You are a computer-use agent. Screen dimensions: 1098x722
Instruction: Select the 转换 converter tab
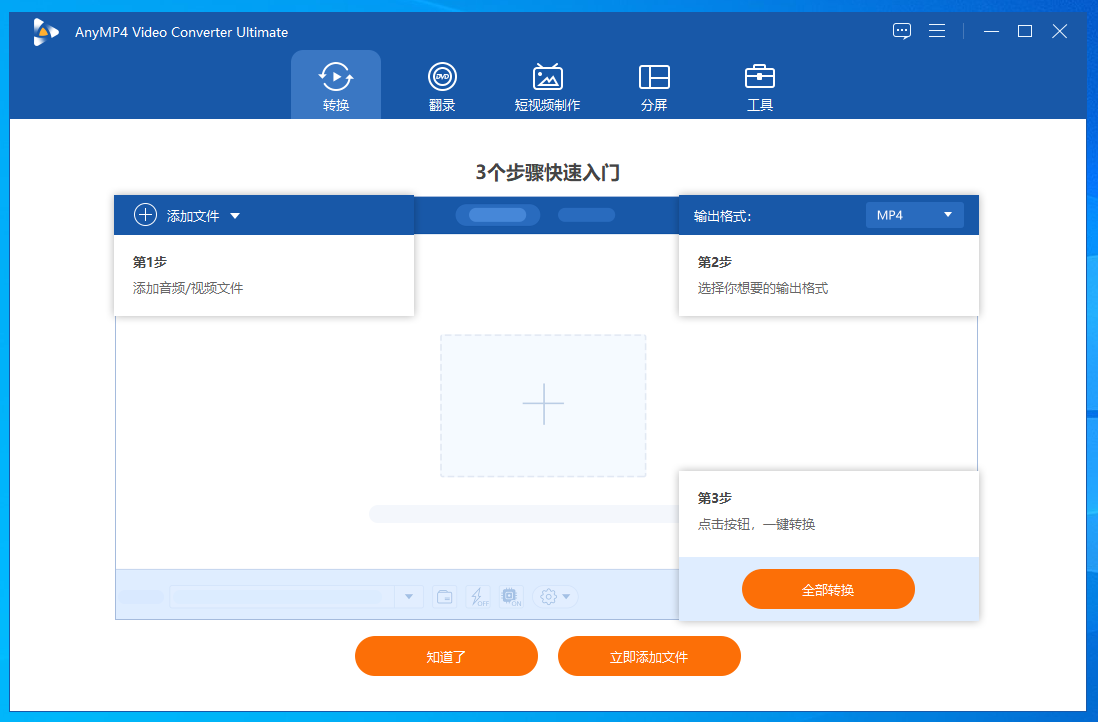point(336,86)
